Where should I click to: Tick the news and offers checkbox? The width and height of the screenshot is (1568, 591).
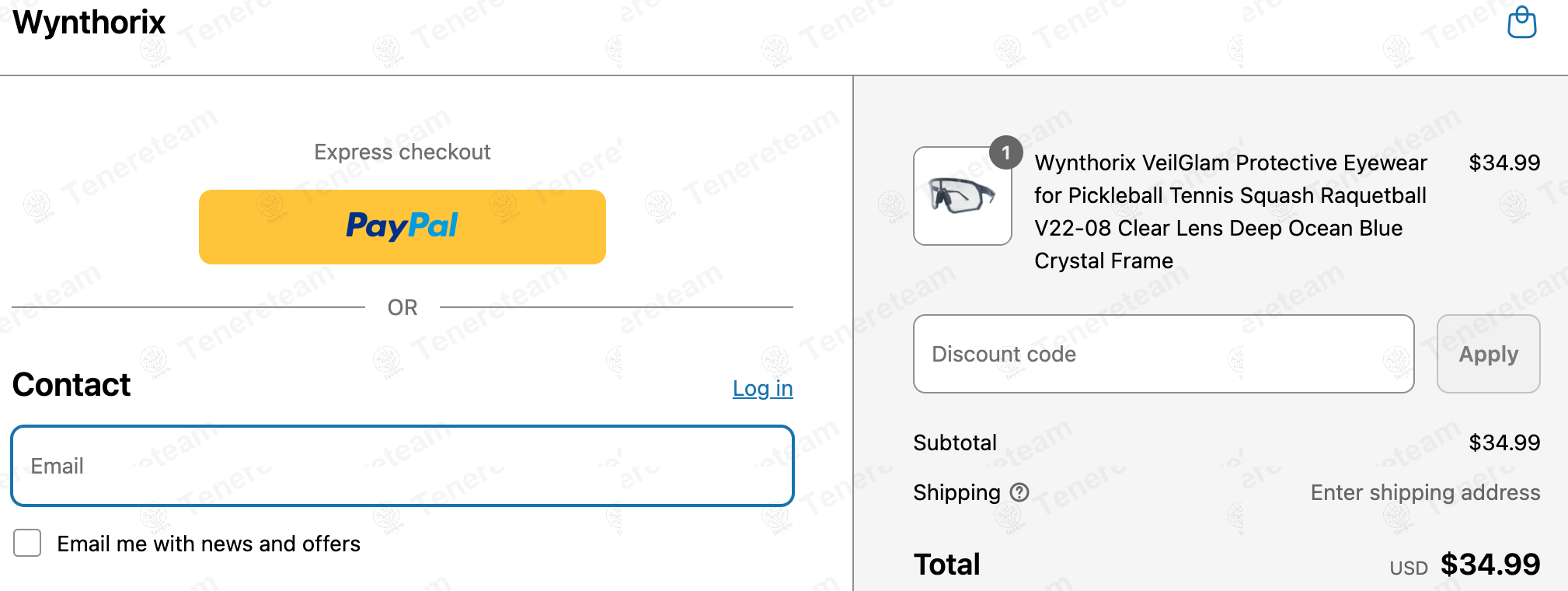27,543
